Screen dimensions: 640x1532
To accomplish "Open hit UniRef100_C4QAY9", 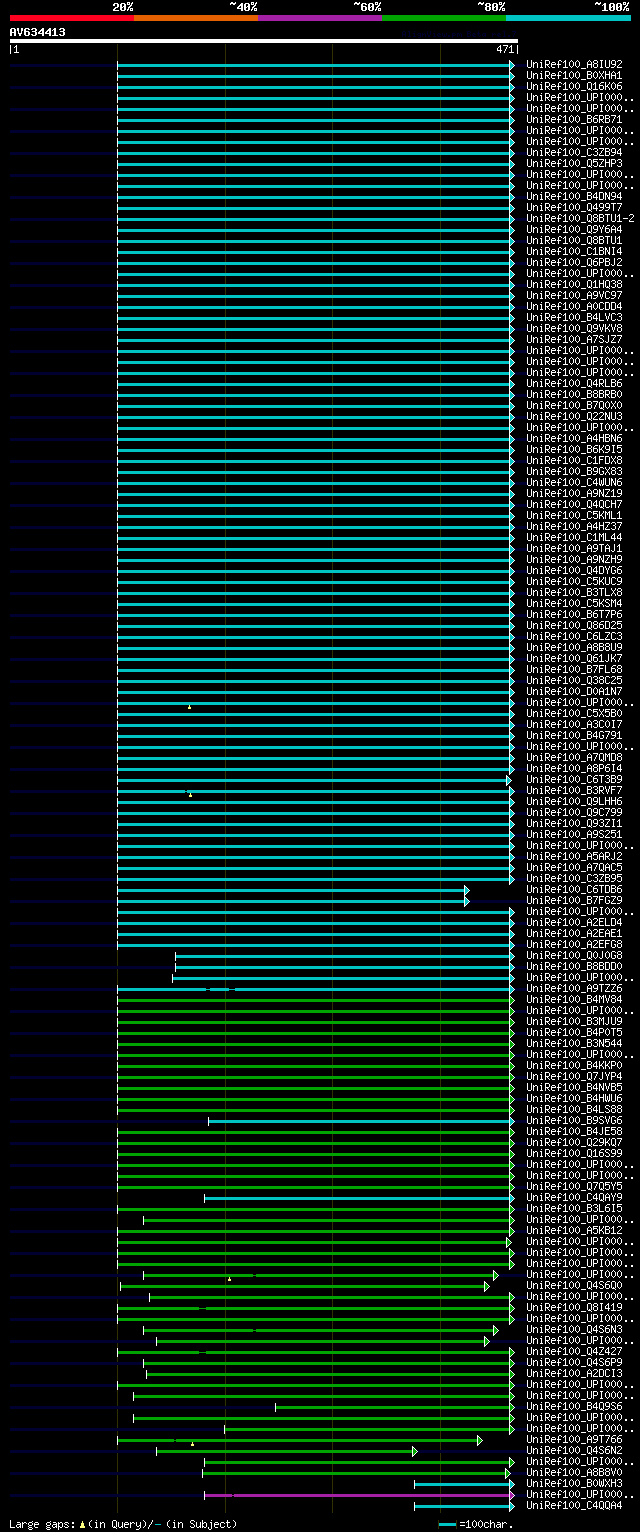I will click(574, 1197).
